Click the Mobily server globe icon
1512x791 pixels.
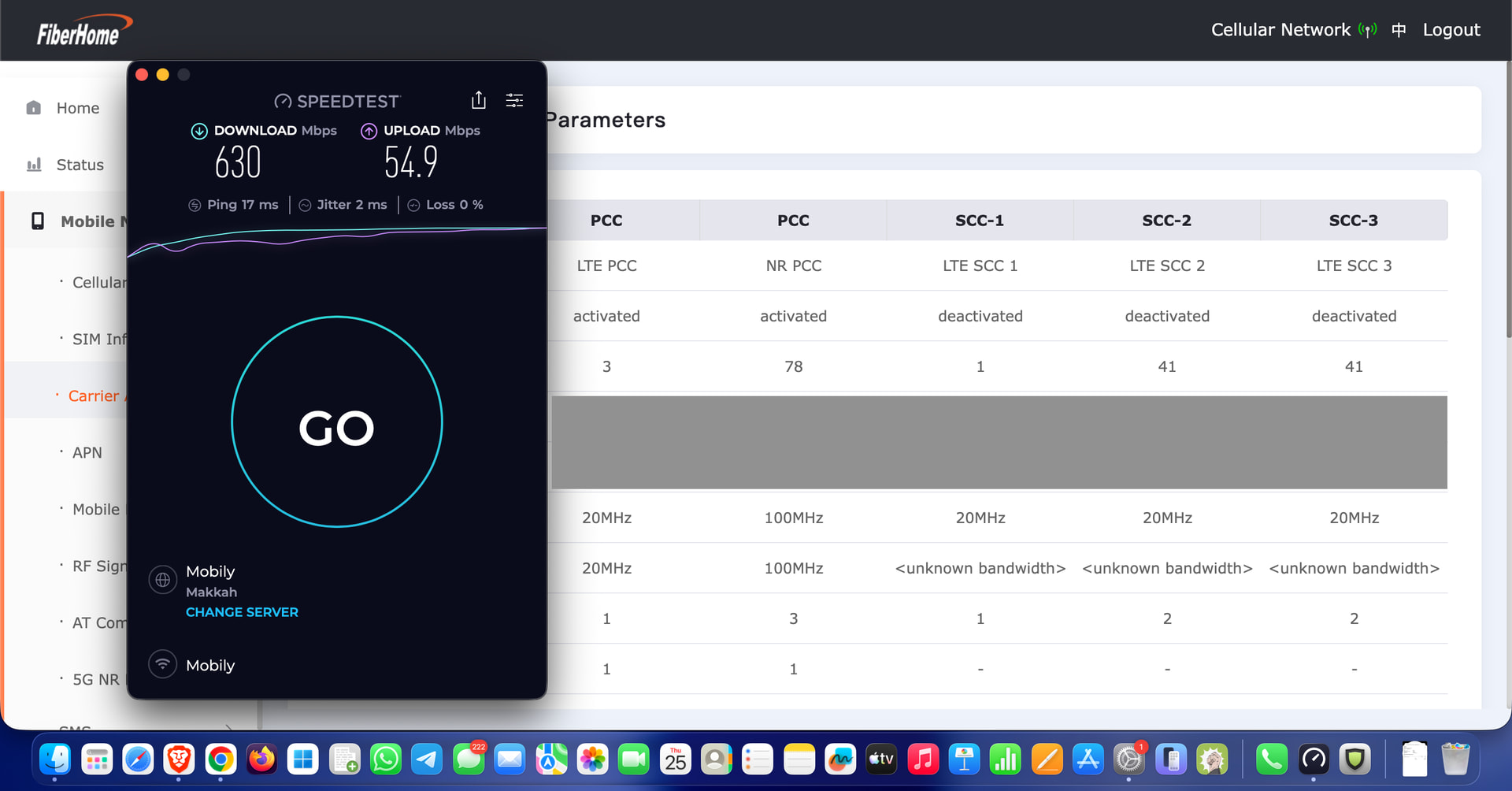click(x=163, y=580)
